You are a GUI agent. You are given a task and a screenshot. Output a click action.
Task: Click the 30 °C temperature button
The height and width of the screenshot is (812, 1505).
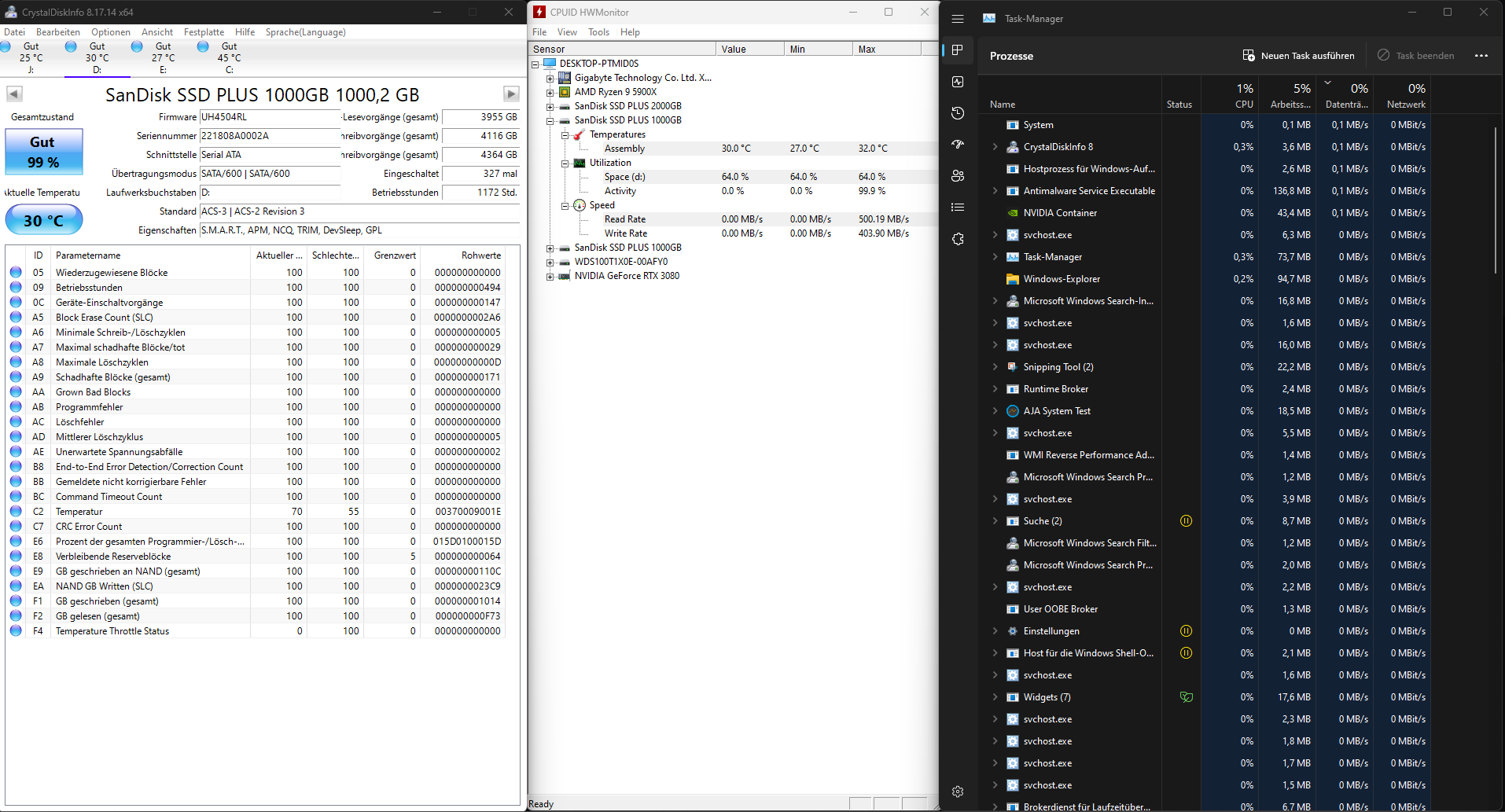(x=44, y=220)
